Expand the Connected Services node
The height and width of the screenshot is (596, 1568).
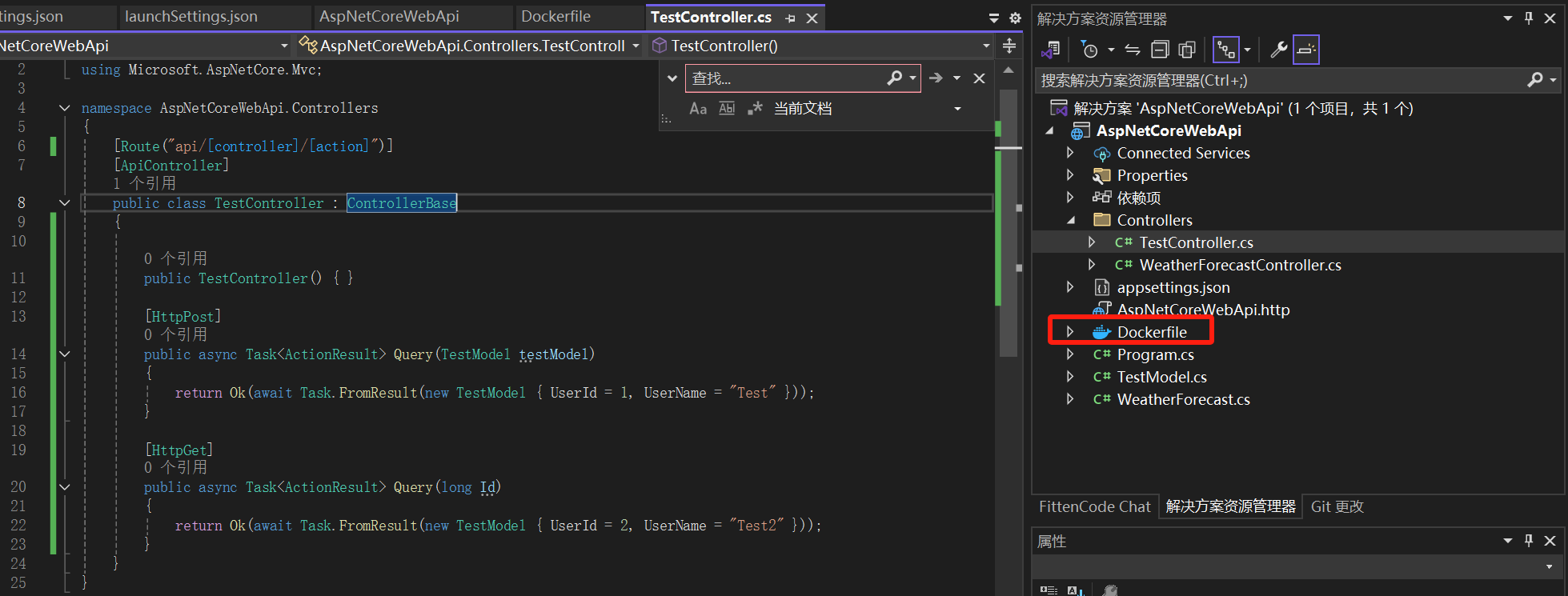point(1070,153)
